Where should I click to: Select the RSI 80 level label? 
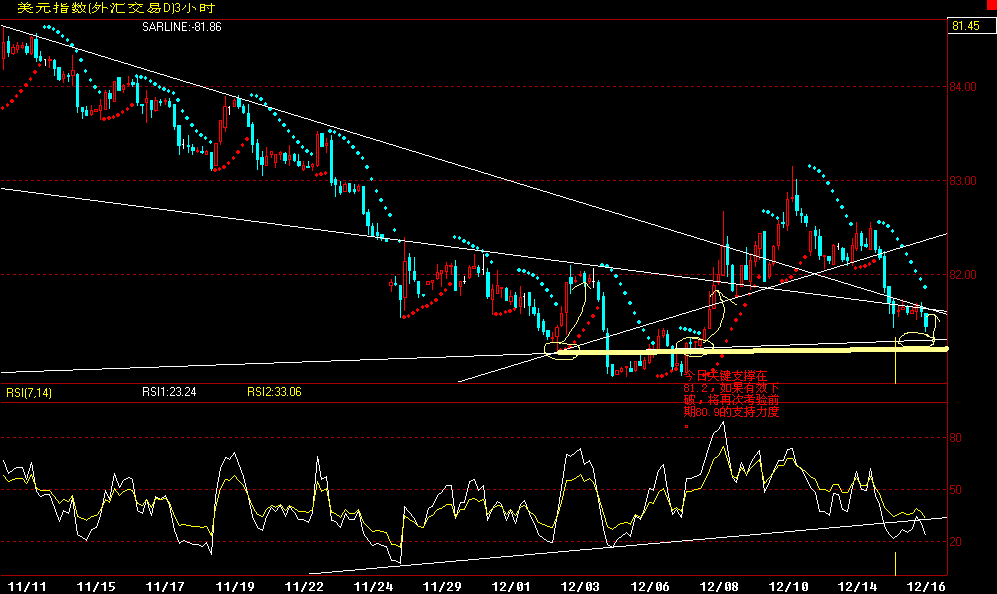(x=958, y=438)
